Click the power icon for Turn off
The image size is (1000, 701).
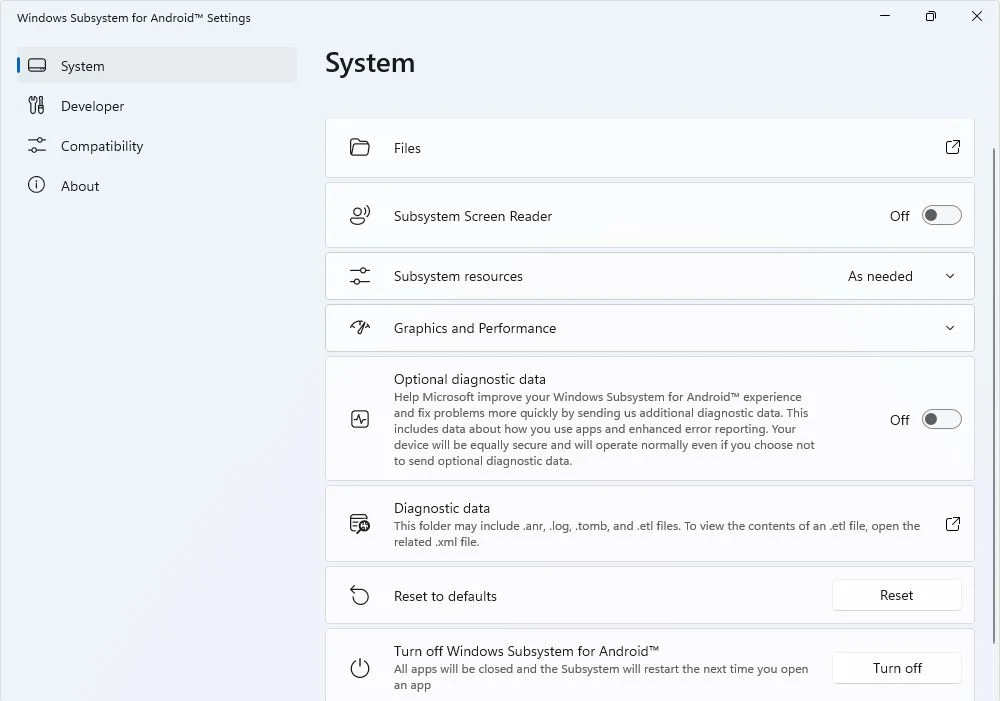[x=360, y=668]
